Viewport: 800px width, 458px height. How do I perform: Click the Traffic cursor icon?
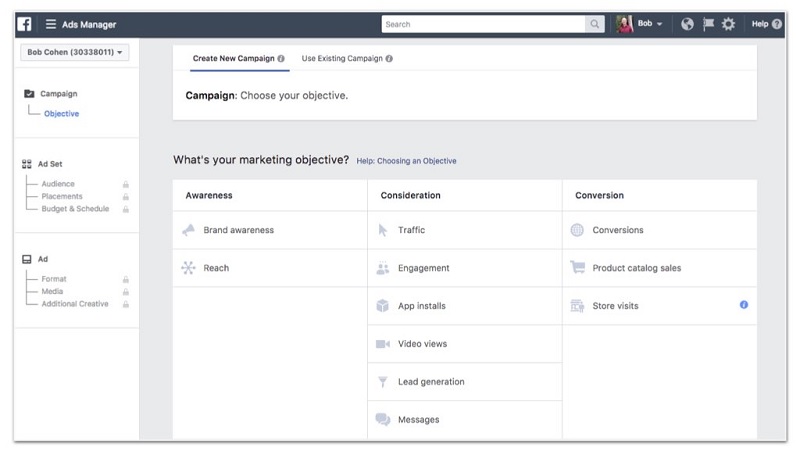(383, 230)
